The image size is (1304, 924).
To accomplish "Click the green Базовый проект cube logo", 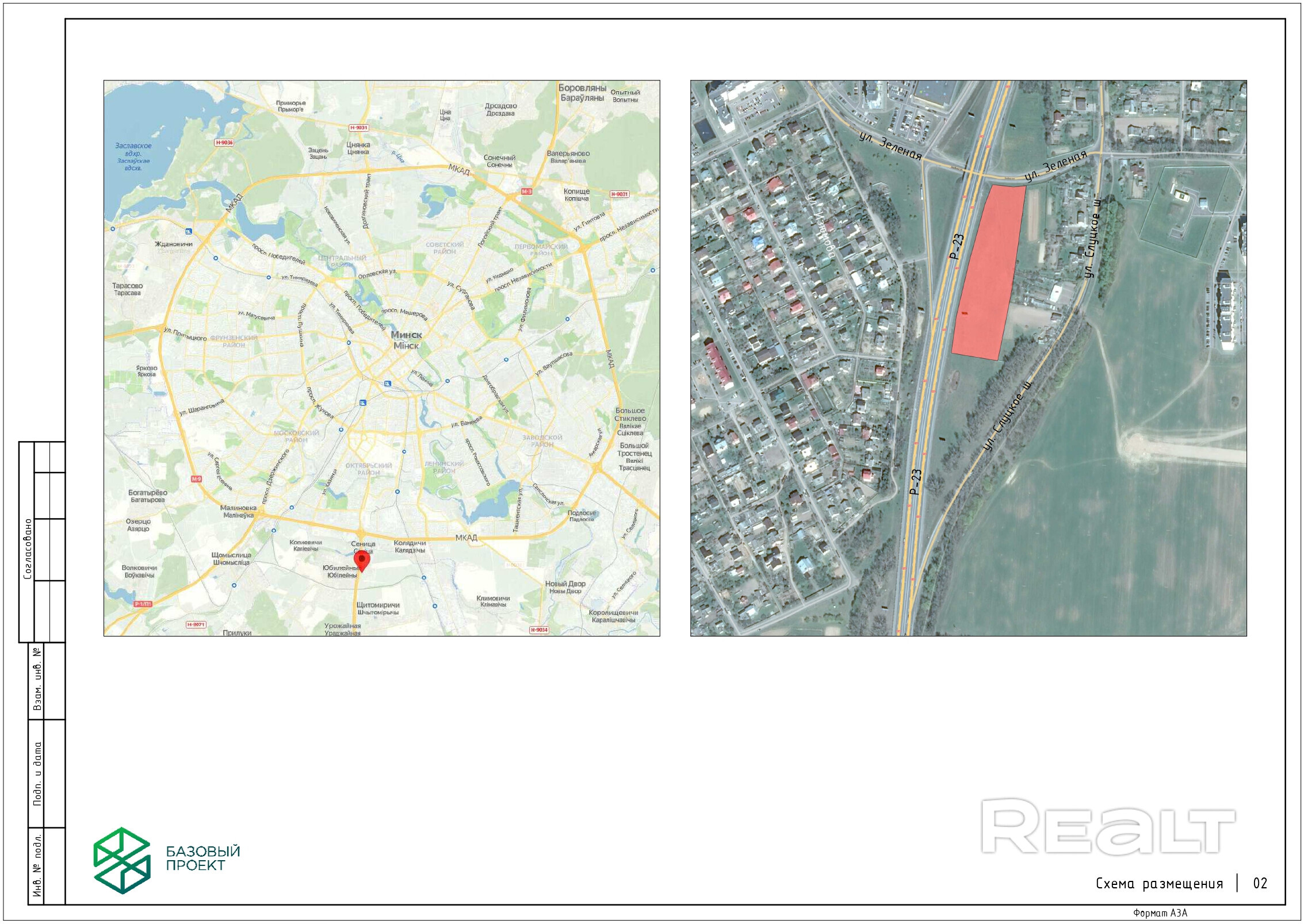I will tap(122, 860).
